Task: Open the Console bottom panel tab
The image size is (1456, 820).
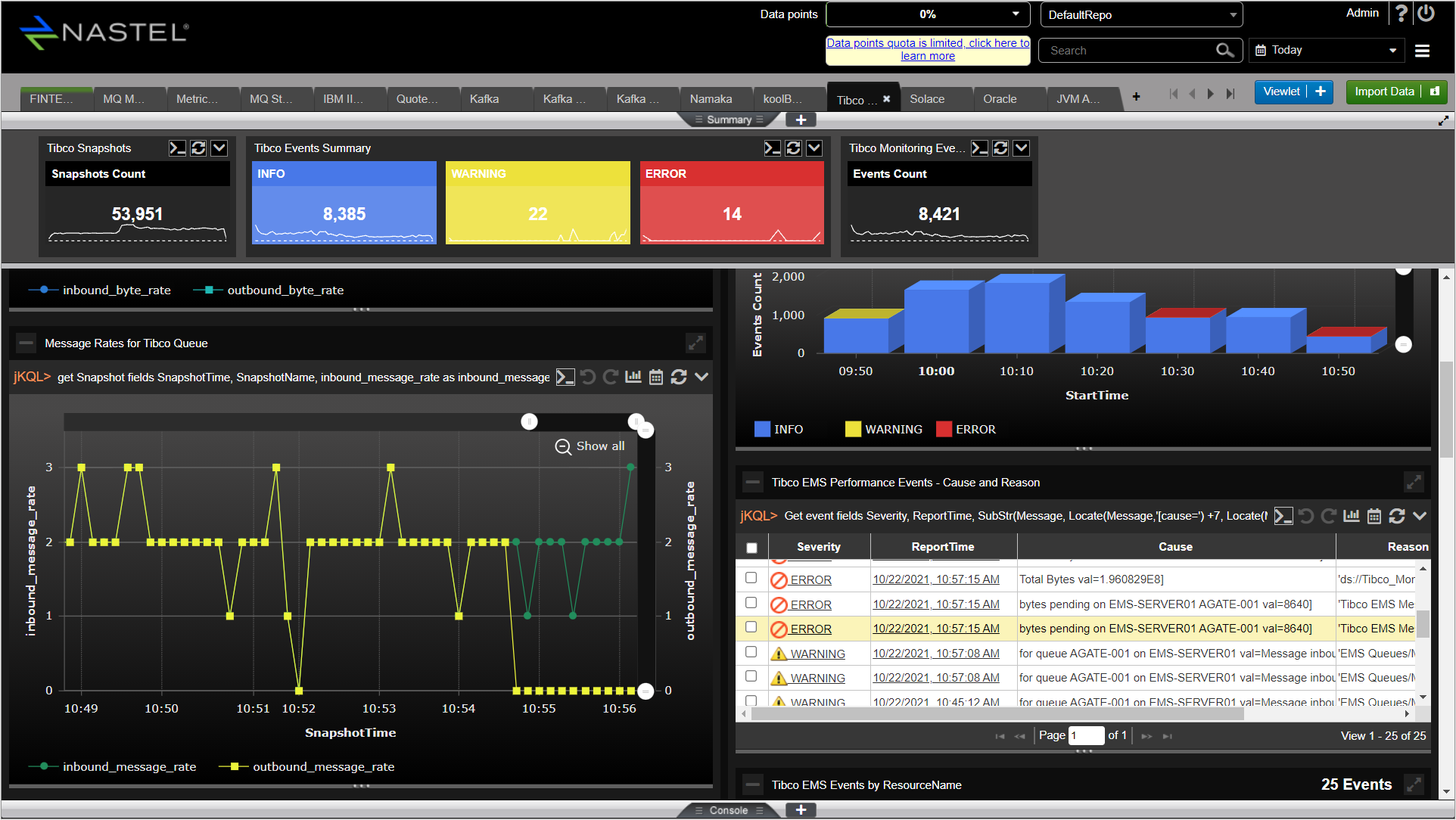Action: 728,810
